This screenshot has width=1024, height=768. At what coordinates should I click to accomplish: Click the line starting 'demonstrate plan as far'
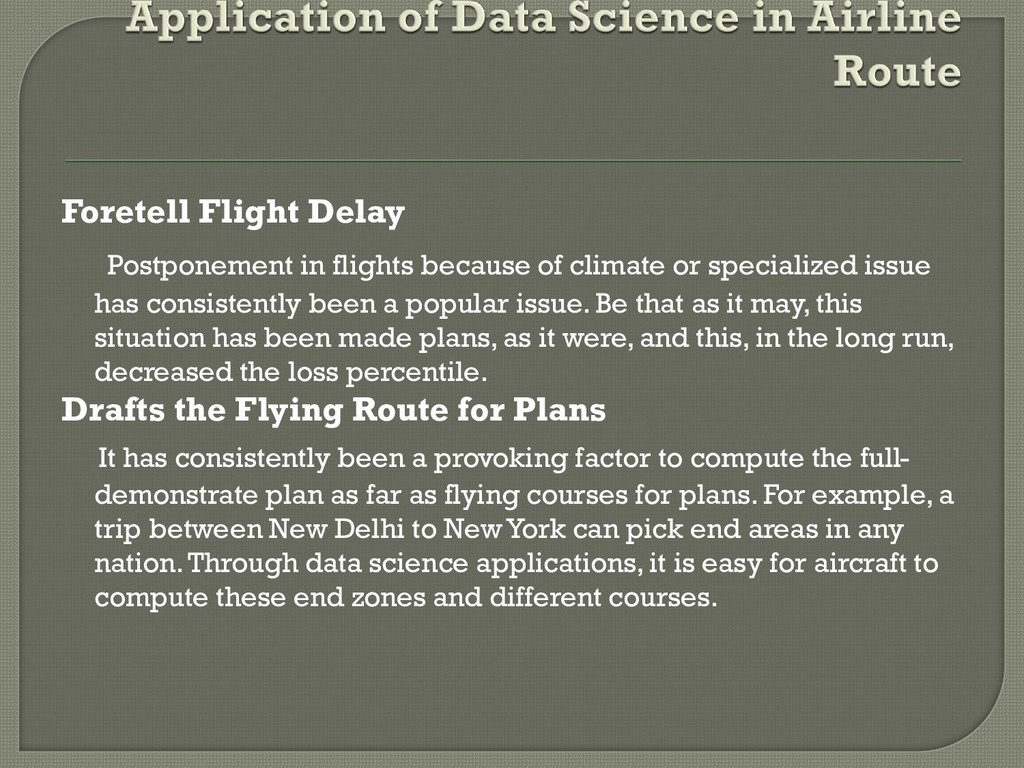[x=524, y=495]
